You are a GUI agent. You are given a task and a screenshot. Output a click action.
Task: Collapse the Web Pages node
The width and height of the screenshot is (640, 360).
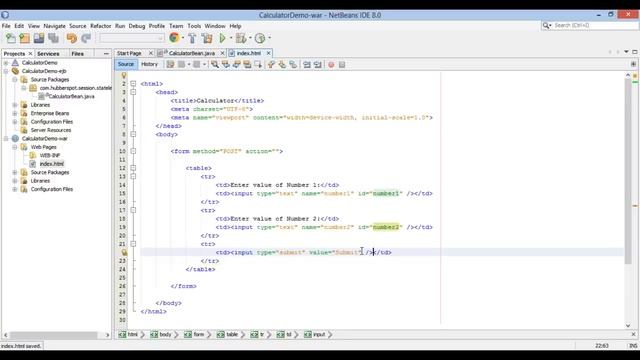(x=15, y=147)
